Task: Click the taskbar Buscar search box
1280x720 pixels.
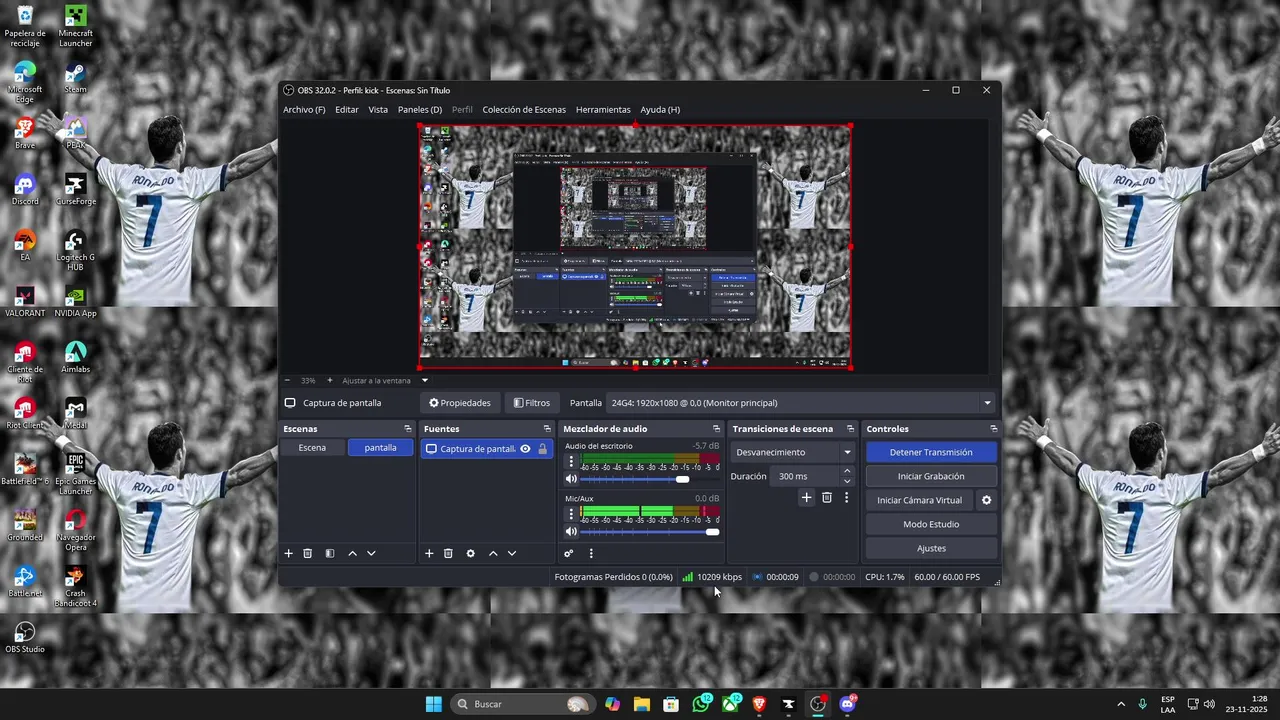Action: pos(521,704)
